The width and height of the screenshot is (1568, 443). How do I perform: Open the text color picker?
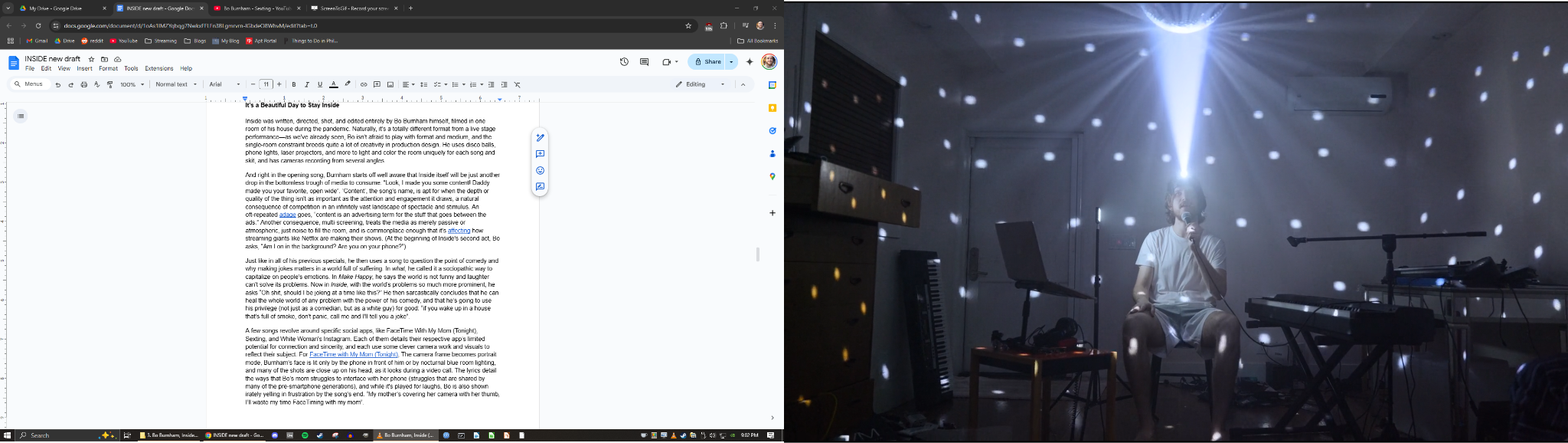pos(333,84)
